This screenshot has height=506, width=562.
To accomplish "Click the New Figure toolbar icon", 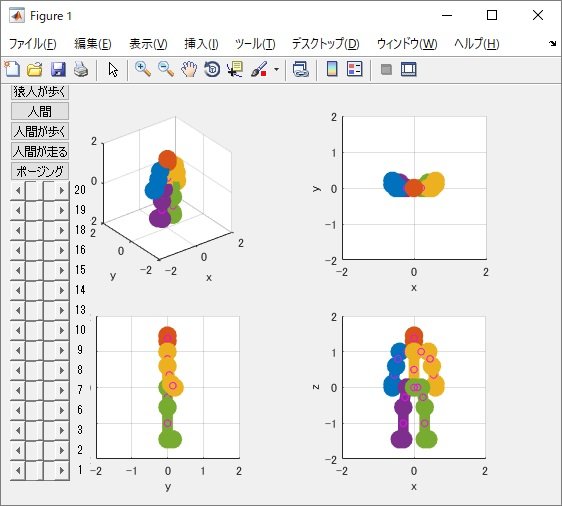I will tap(12, 69).
